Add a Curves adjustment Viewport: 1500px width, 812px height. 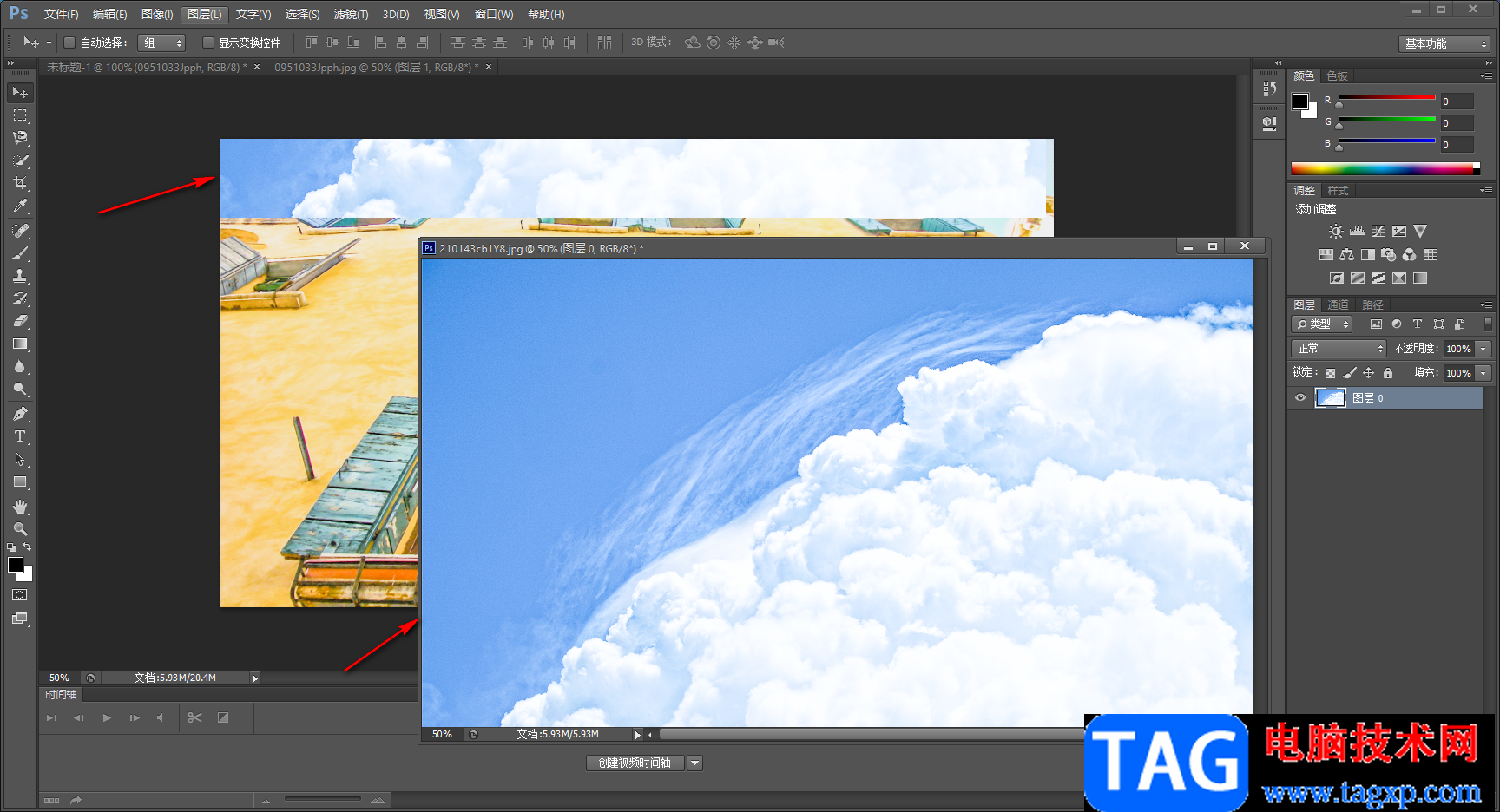[1378, 232]
